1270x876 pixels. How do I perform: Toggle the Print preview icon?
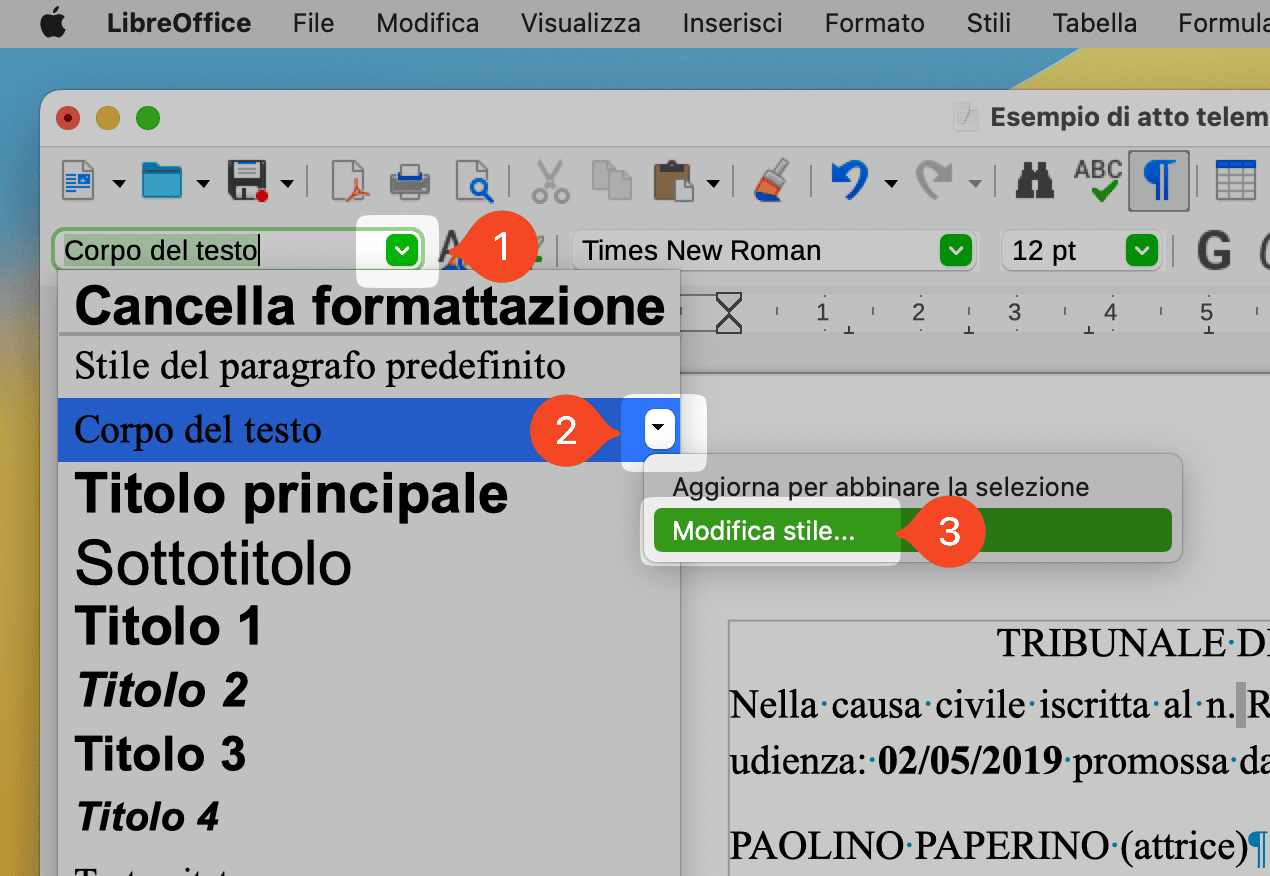473,181
